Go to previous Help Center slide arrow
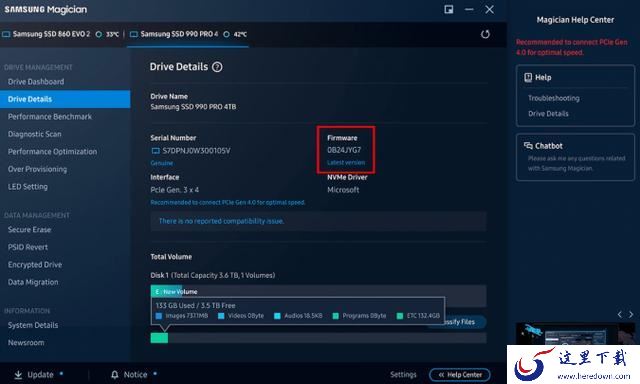The image size is (640, 384). point(620,314)
